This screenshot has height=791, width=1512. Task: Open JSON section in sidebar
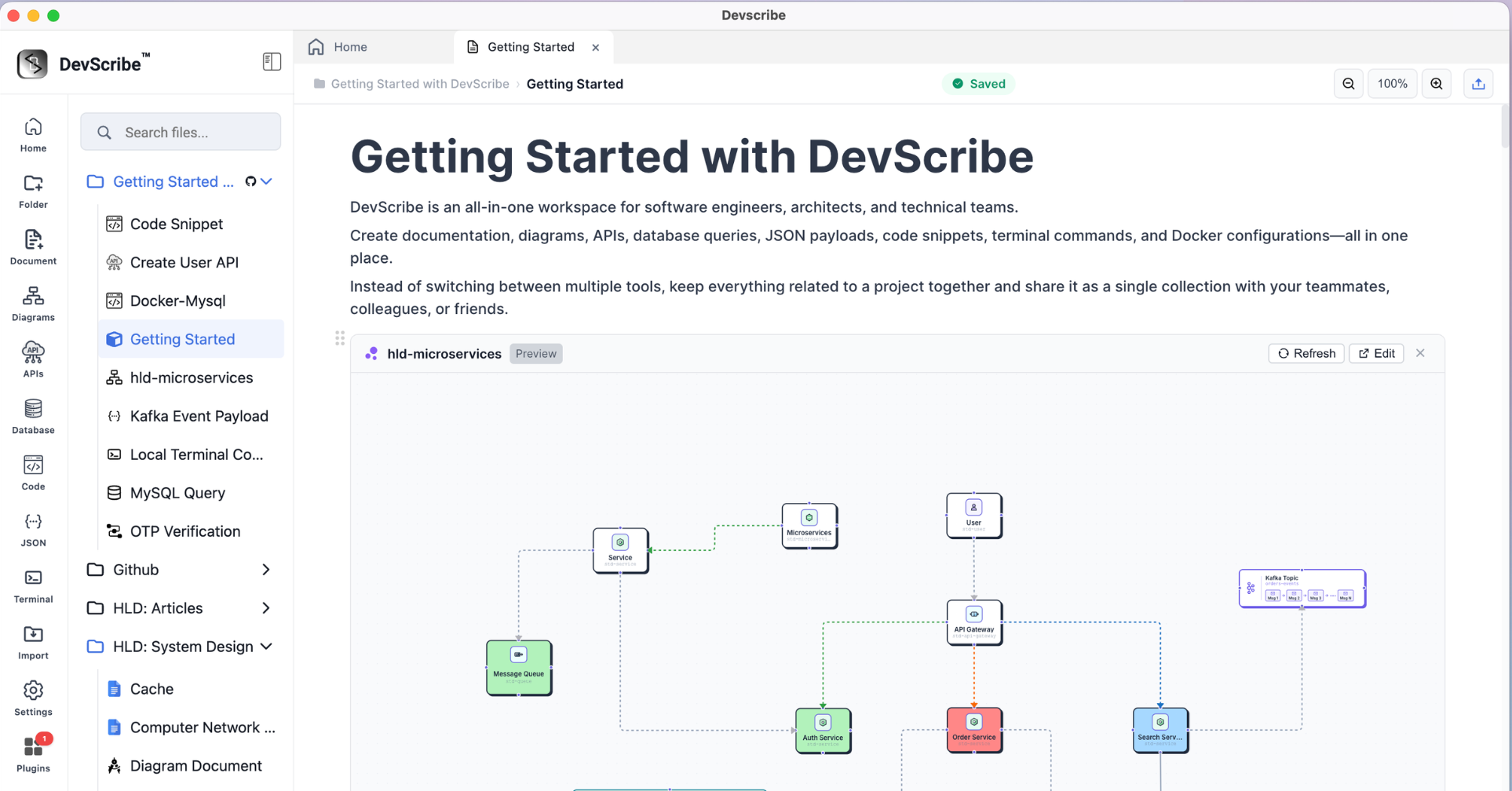tap(33, 530)
